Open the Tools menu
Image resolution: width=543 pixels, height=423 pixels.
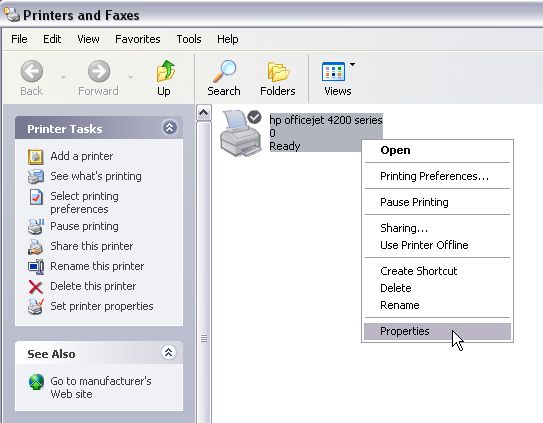[189, 39]
